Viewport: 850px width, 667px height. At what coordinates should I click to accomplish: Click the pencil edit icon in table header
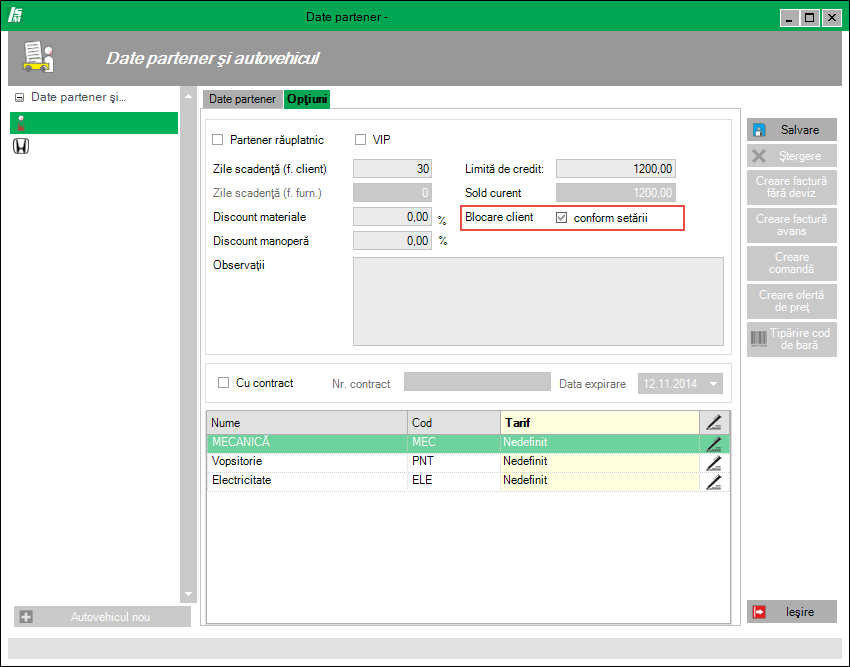(x=714, y=422)
